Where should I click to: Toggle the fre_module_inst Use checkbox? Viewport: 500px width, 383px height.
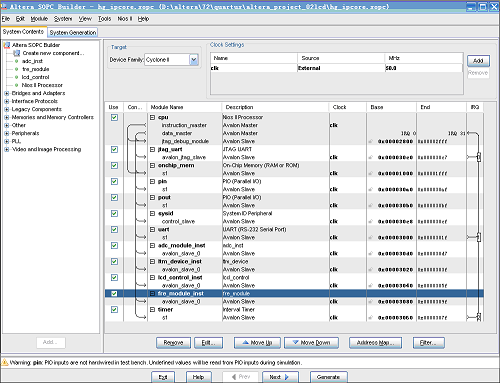tap(114, 293)
